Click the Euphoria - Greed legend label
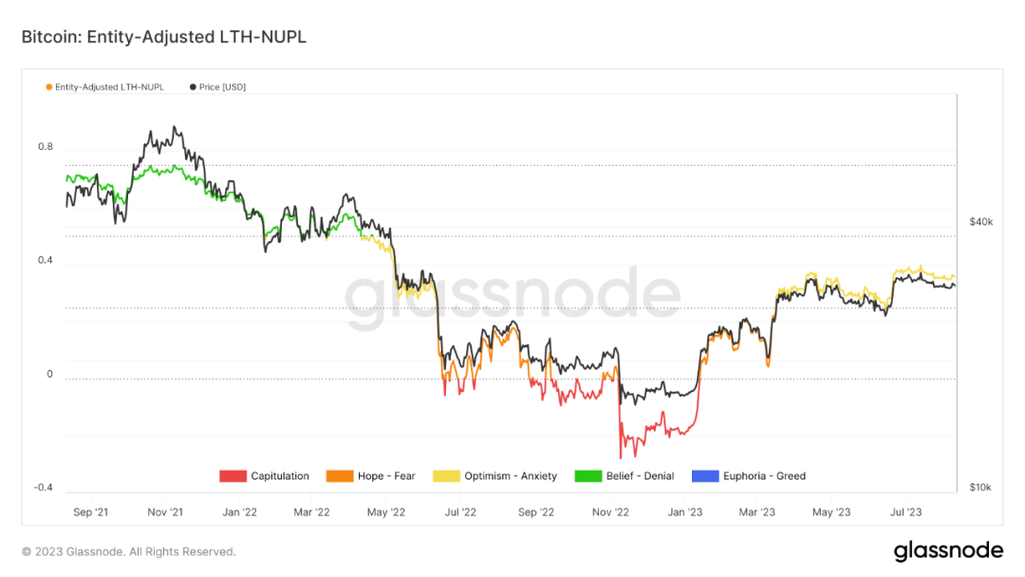 (764, 476)
